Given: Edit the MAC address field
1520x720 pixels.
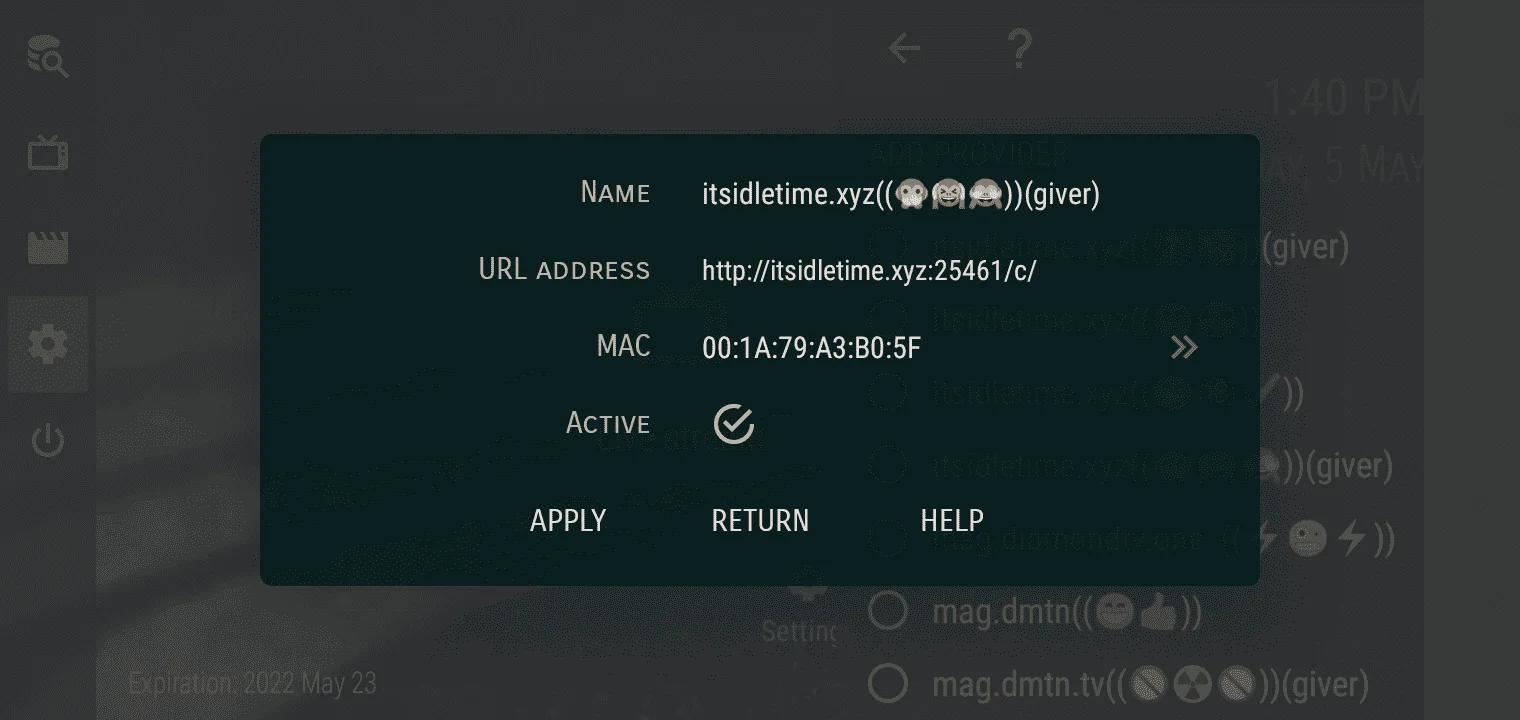Looking at the screenshot, I should click(811, 348).
